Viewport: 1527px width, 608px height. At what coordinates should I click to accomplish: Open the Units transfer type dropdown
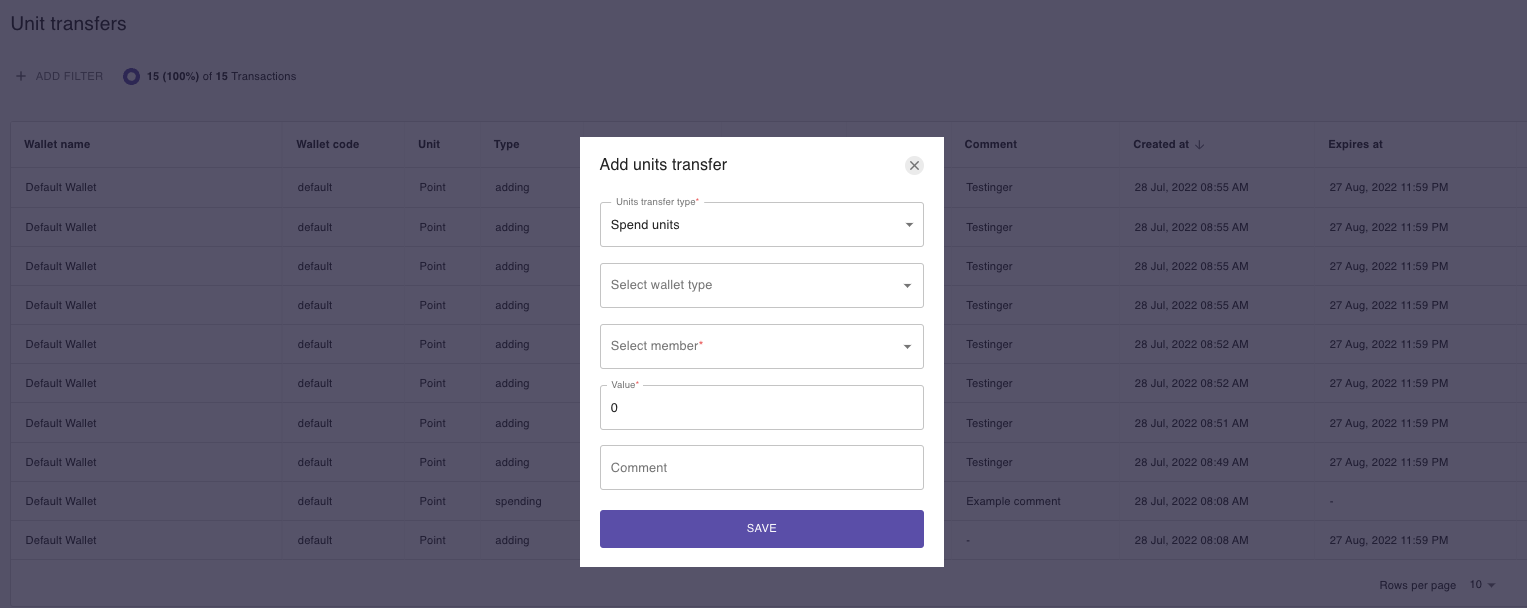[x=762, y=225]
